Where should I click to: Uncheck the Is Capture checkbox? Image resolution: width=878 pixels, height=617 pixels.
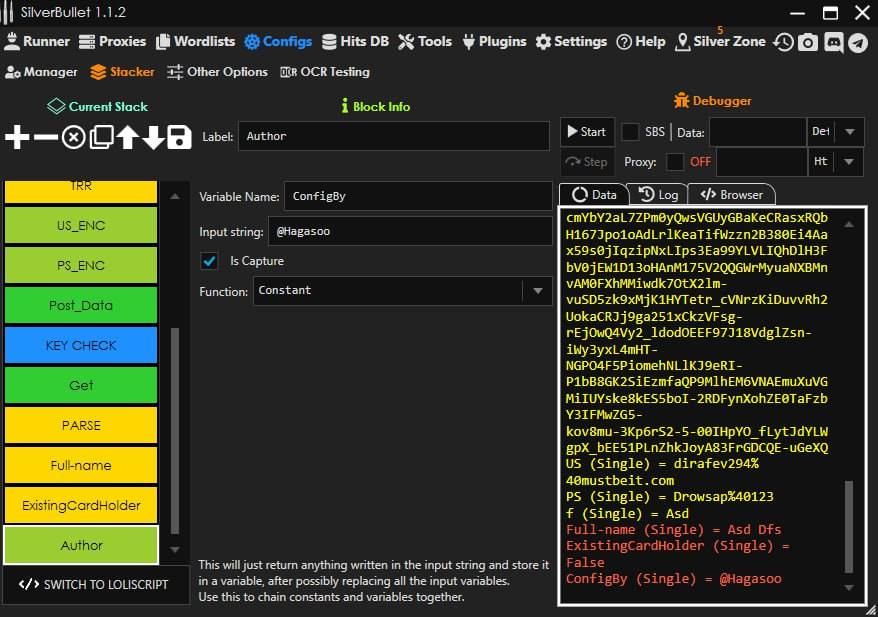pyautogui.click(x=210, y=261)
